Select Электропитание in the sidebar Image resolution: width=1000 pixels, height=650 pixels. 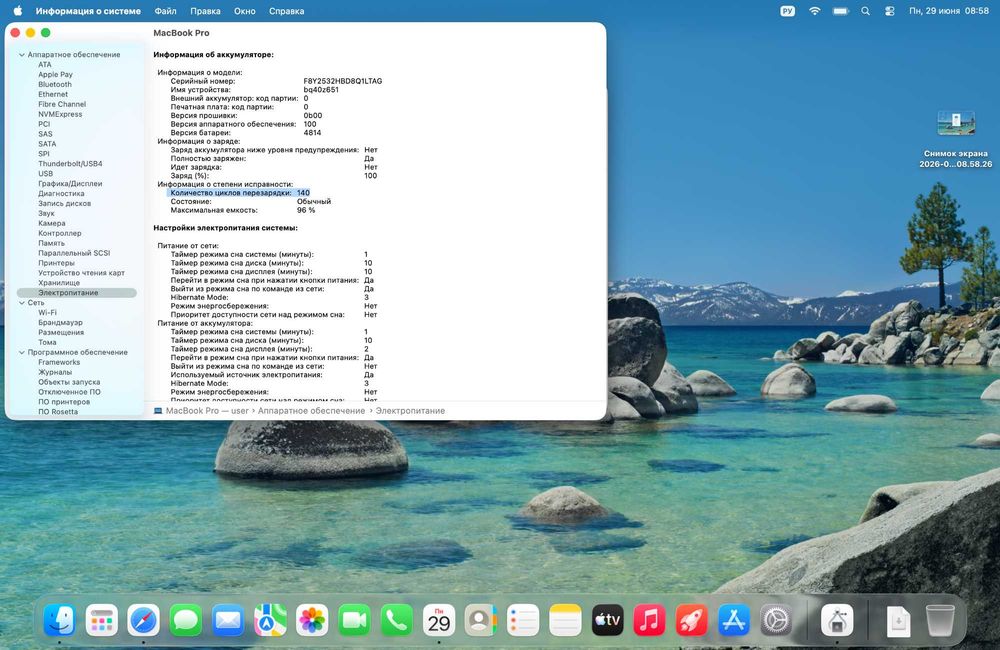(77, 293)
